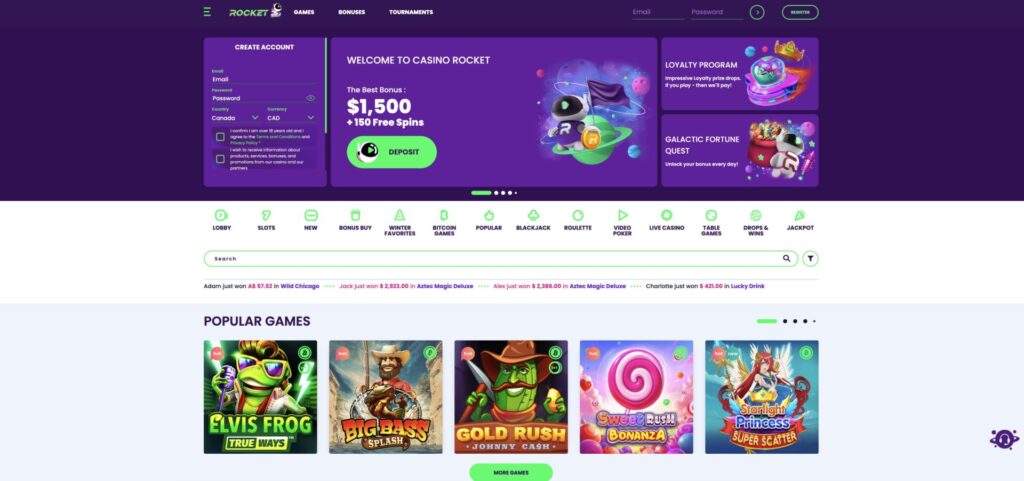
Task: Expand the Currency dropdown showing CAD
Action: tap(291, 118)
